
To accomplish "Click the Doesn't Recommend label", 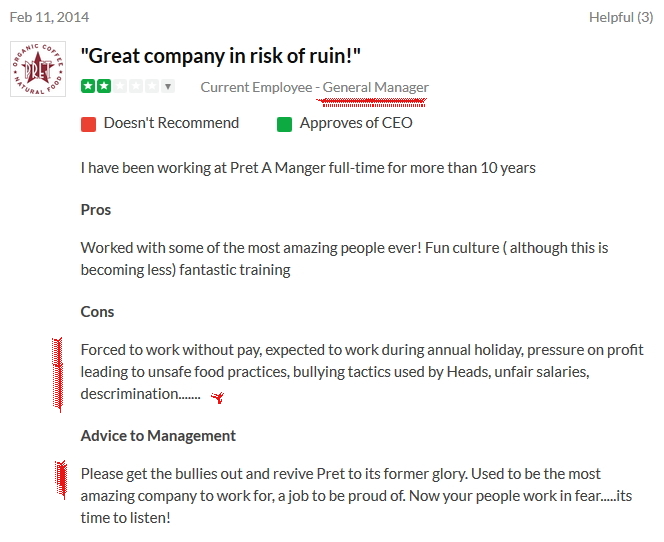I will pos(171,123).
